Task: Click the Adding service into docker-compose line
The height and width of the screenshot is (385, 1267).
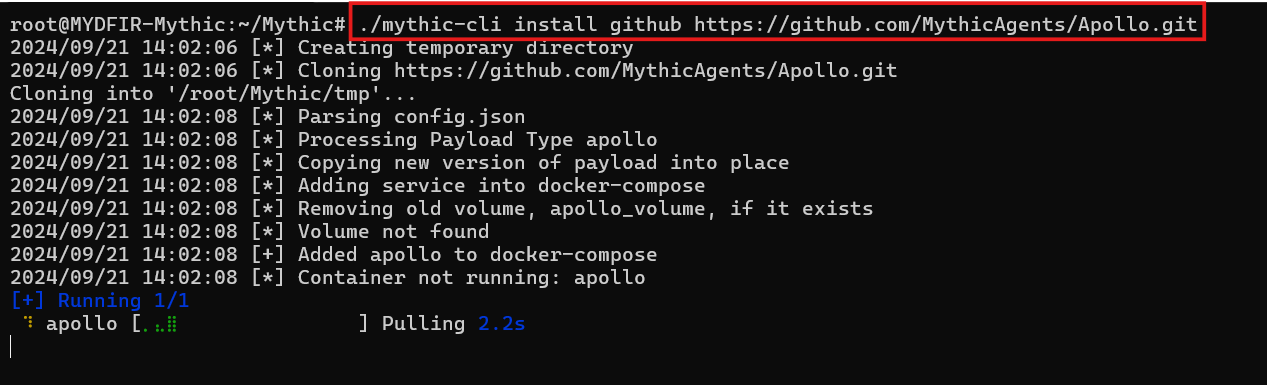Action: tap(357, 186)
